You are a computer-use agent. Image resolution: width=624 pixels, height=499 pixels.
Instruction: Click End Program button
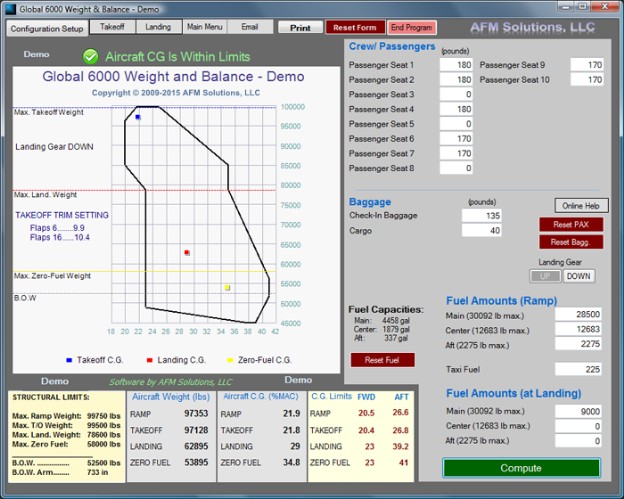point(411,27)
